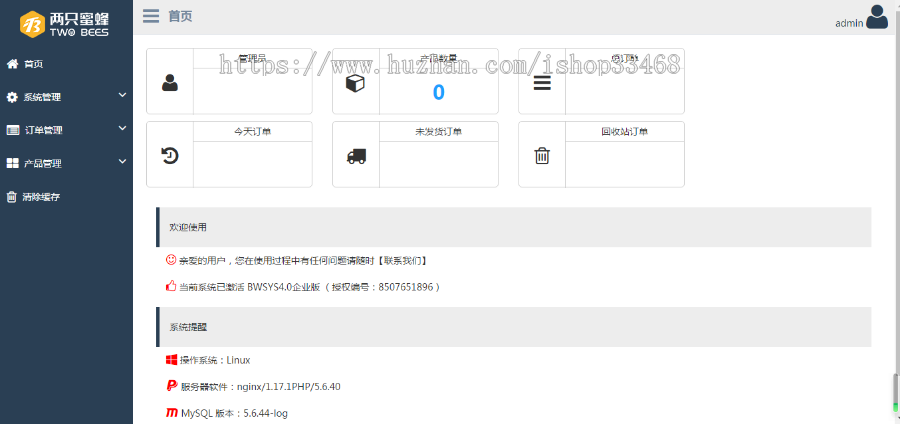Expand the 系统管理 sidebar menu chevron
The width and height of the screenshot is (900, 424).
pyautogui.click(x=122, y=96)
